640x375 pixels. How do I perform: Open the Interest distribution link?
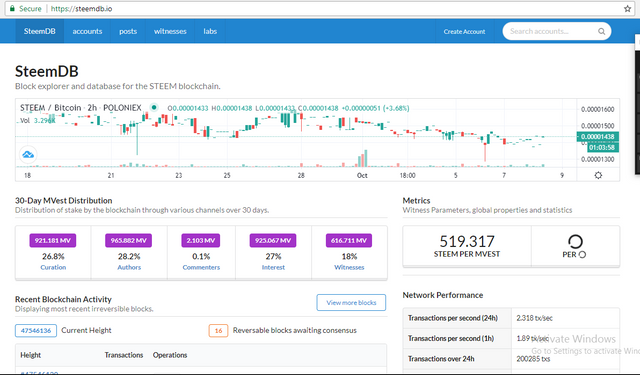[x=273, y=267]
